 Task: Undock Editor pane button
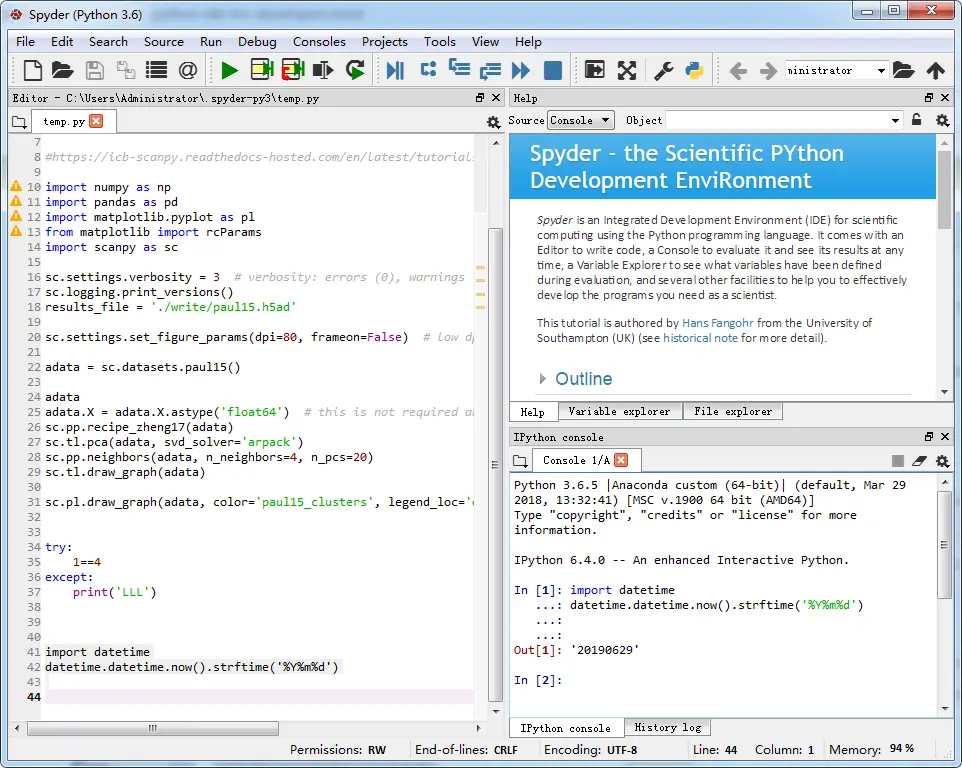tap(480, 98)
